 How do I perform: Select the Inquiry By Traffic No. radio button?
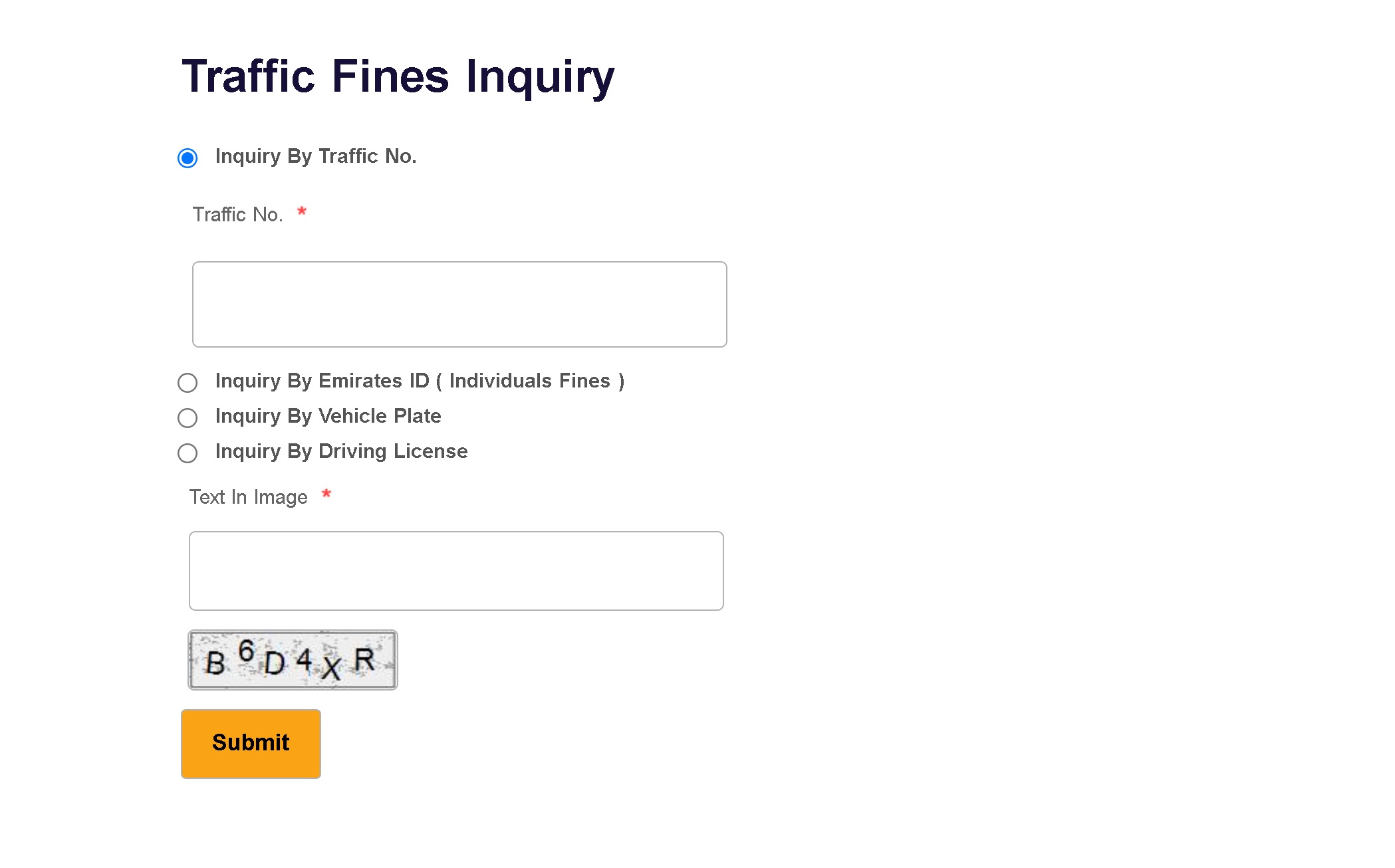click(188, 158)
